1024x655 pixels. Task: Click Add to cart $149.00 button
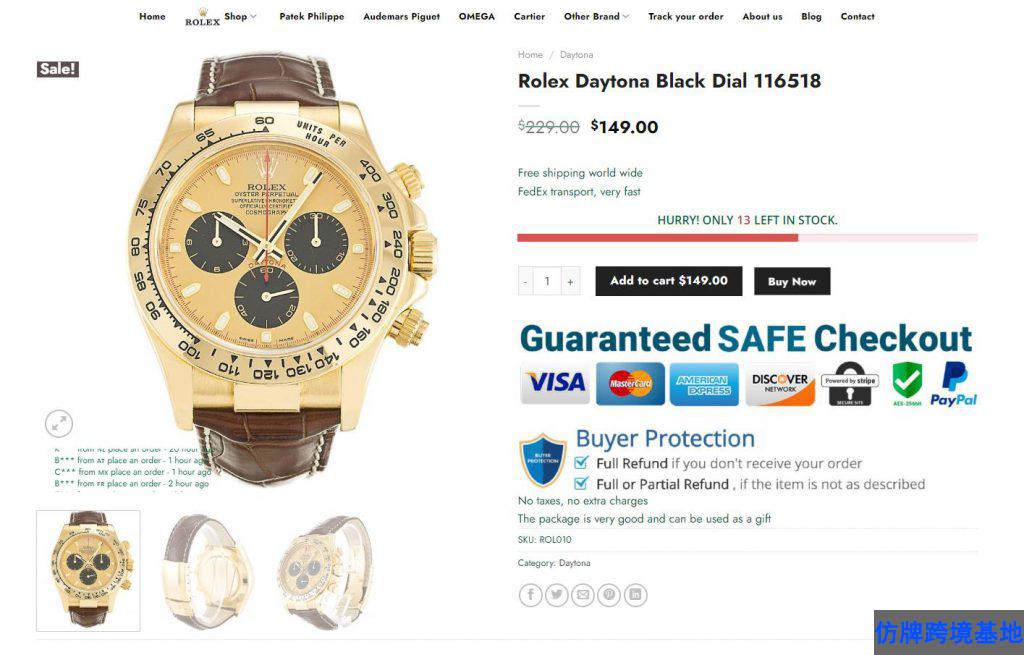click(x=669, y=281)
